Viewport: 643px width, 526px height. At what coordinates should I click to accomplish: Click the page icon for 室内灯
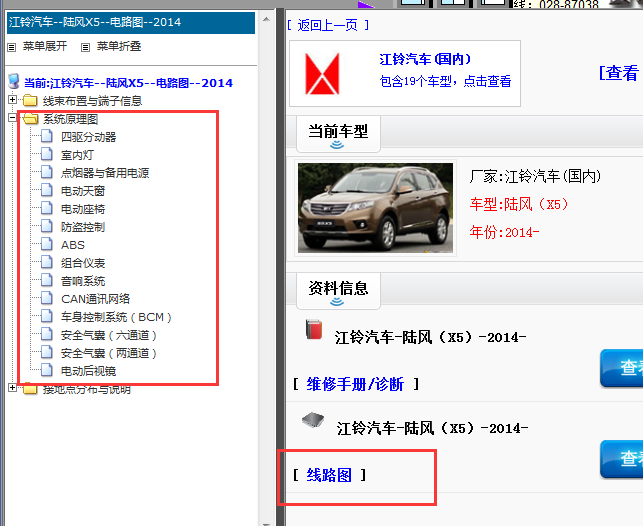coord(47,154)
